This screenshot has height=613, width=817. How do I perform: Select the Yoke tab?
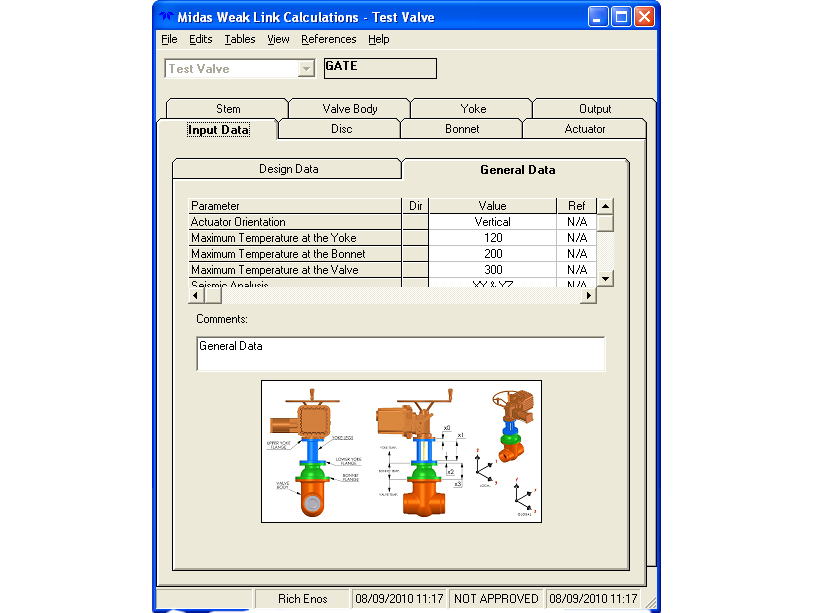[473, 109]
